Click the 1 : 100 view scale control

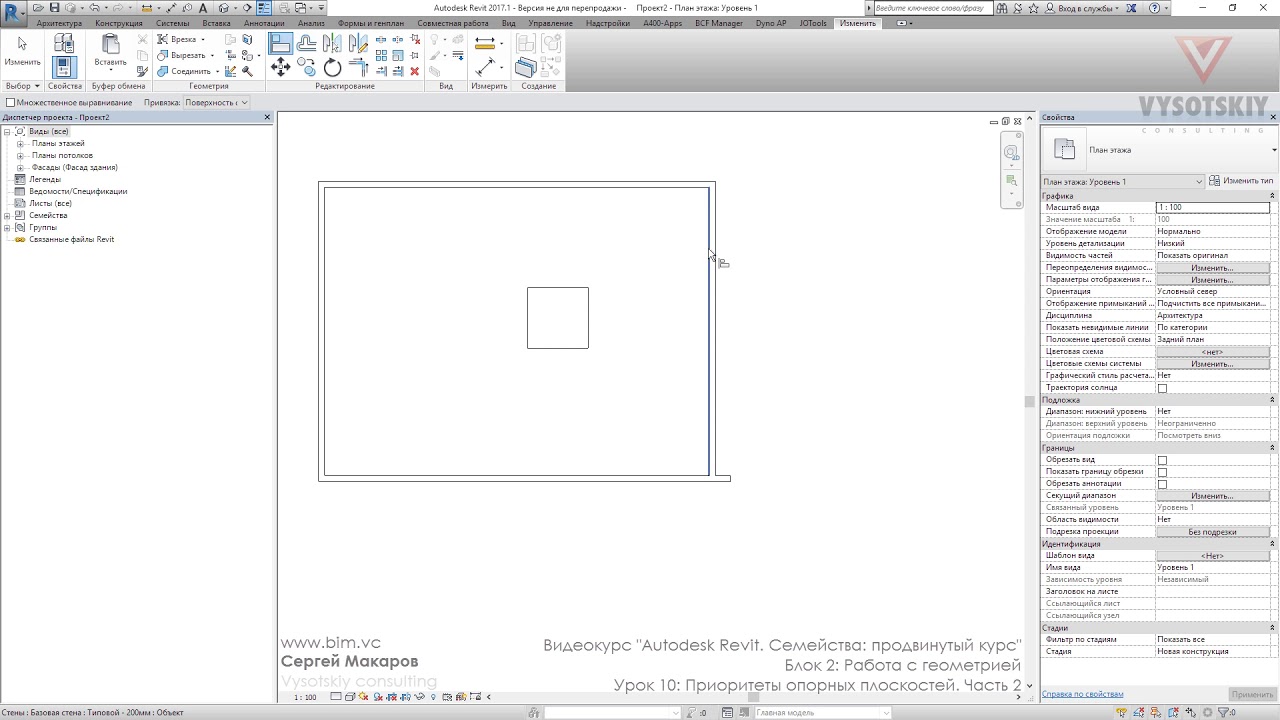[x=305, y=697]
